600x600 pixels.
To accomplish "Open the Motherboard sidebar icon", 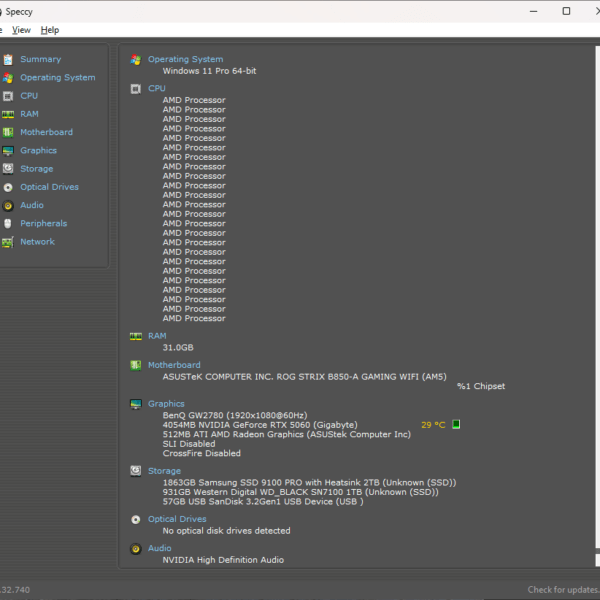I will point(8,132).
